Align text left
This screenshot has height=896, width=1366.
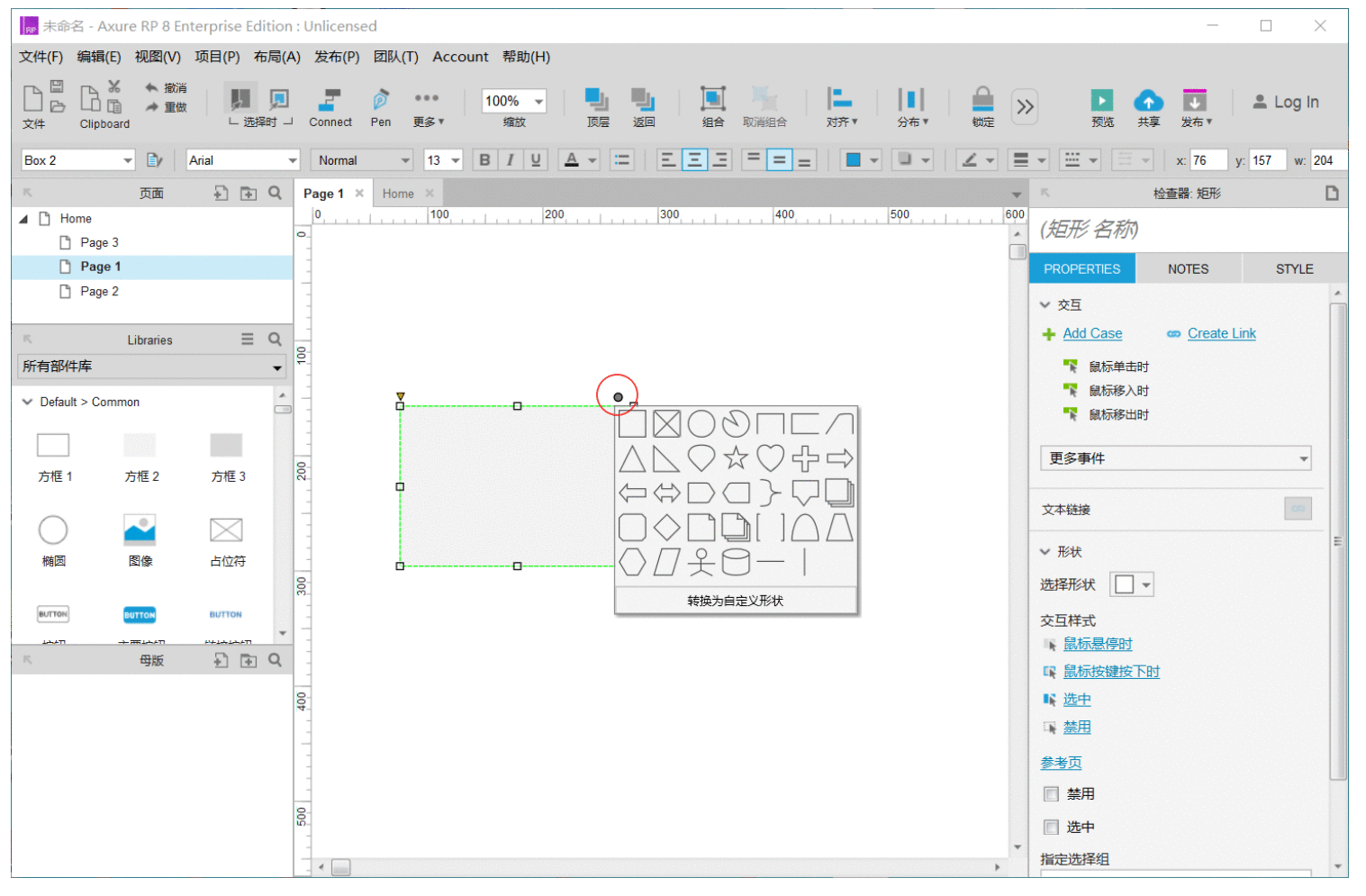click(668, 160)
